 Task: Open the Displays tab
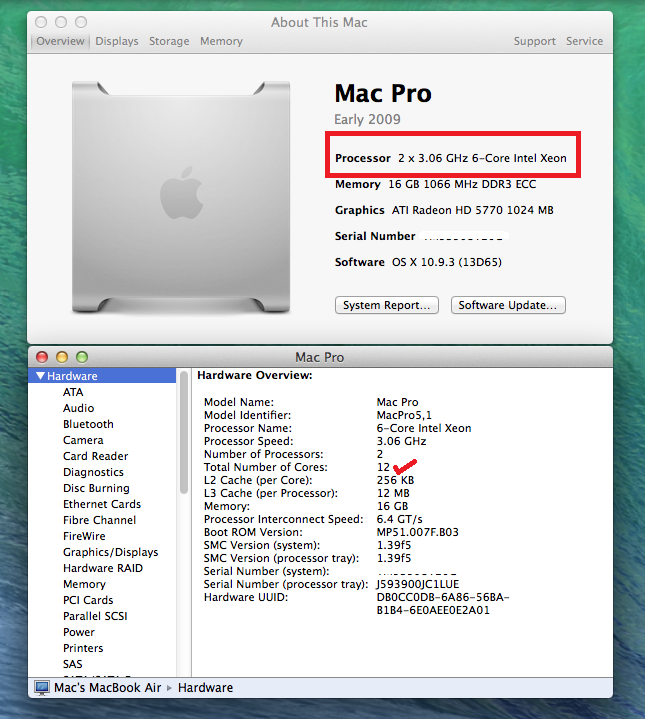pos(117,41)
